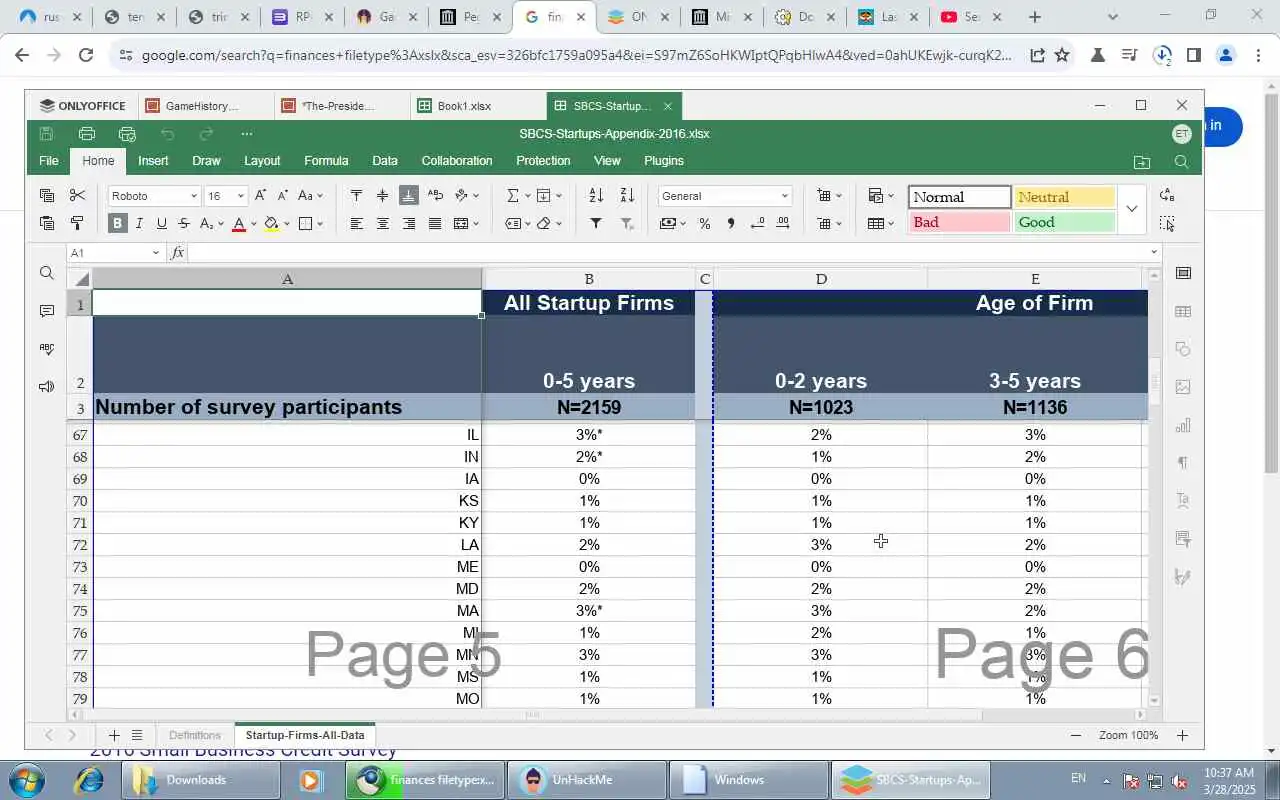1280x800 pixels.
Task: Click the Decrement font size icon
Action: pos(283,196)
